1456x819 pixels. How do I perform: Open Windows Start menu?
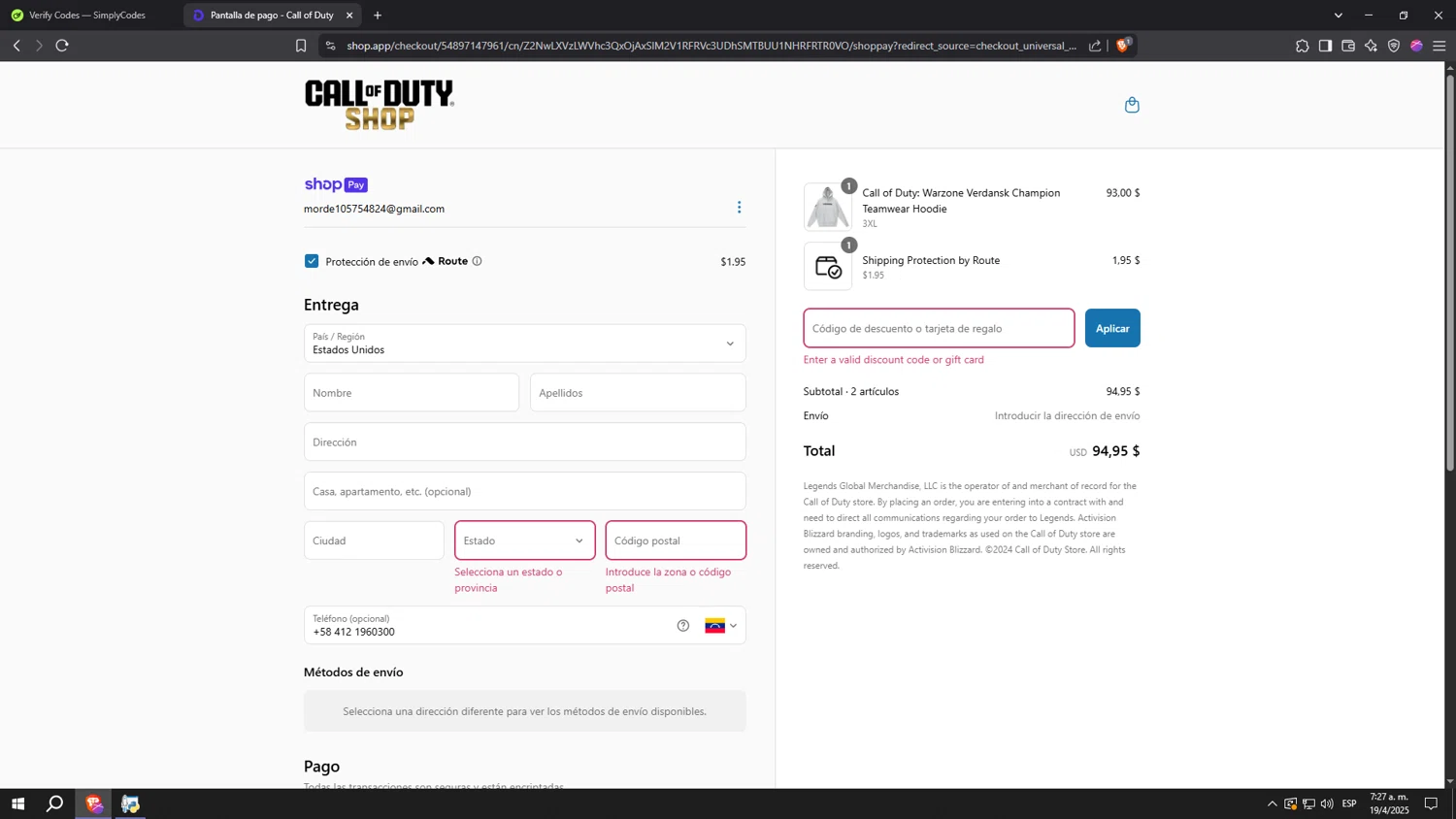coord(17,803)
